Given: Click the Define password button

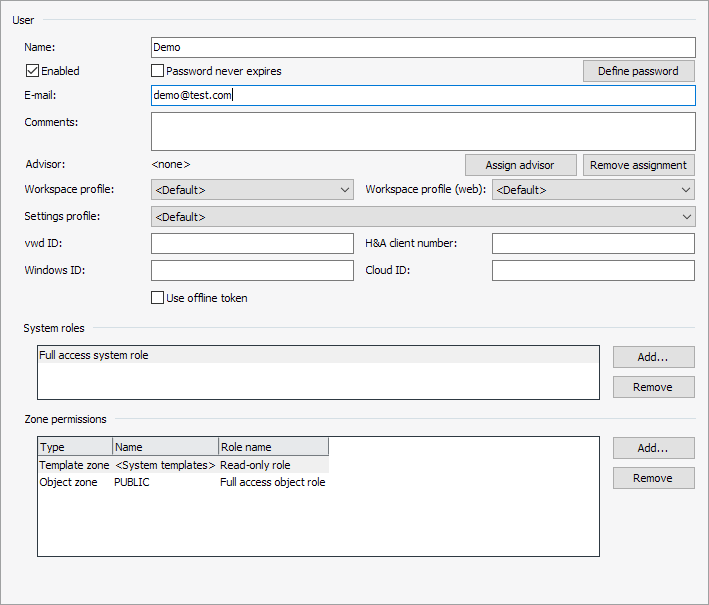Looking at the screenshot, I should pyautogui.click(x=638, y=71).
